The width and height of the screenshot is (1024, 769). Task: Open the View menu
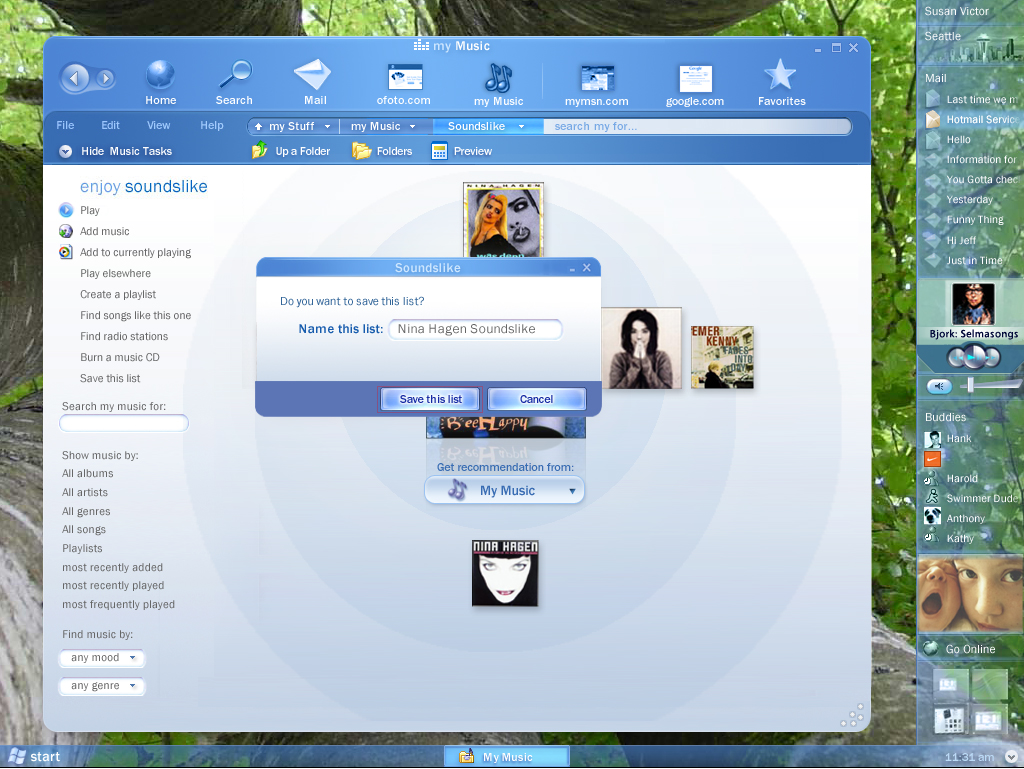coord(158,125)
